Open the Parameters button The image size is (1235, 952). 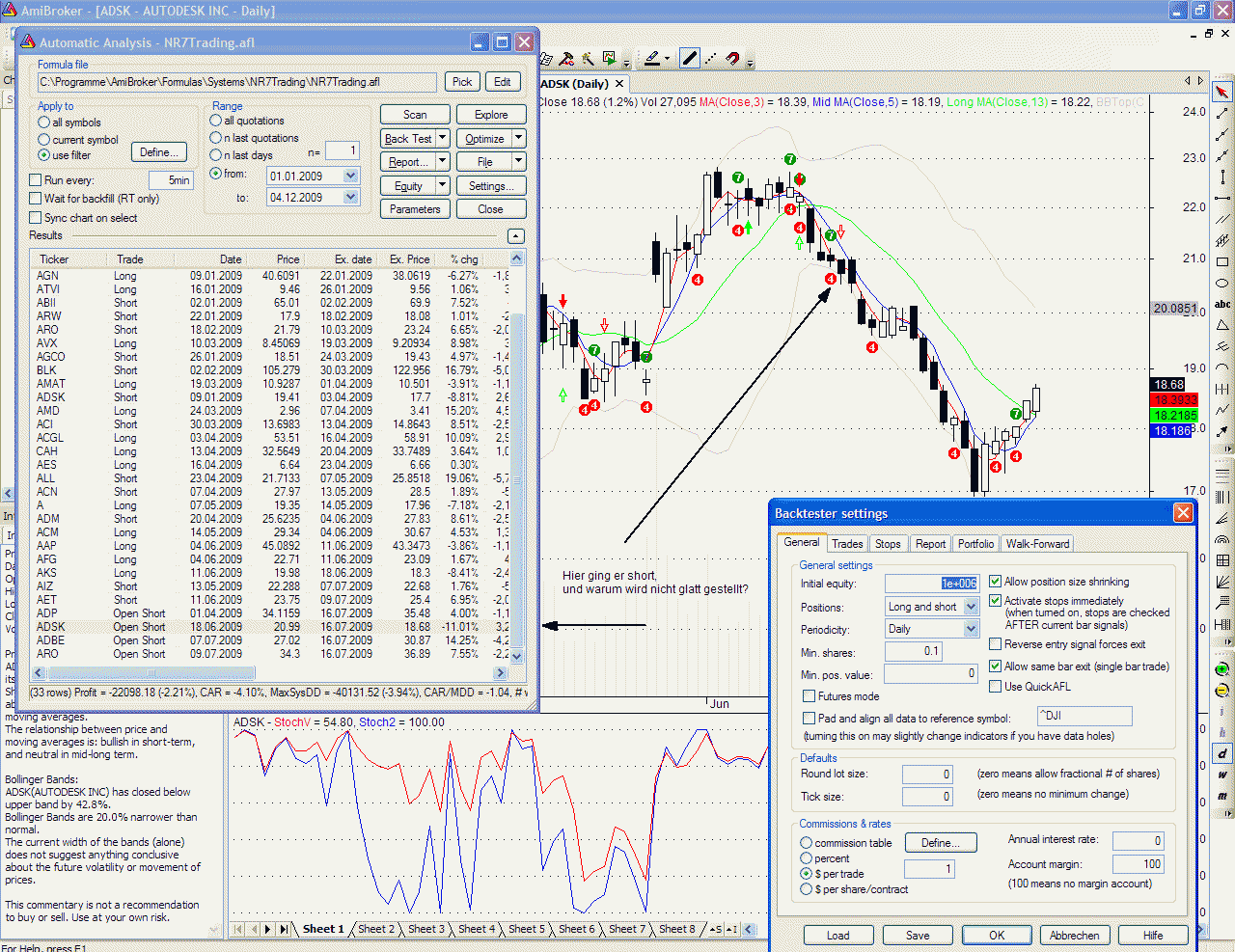(x=415, y=209)
